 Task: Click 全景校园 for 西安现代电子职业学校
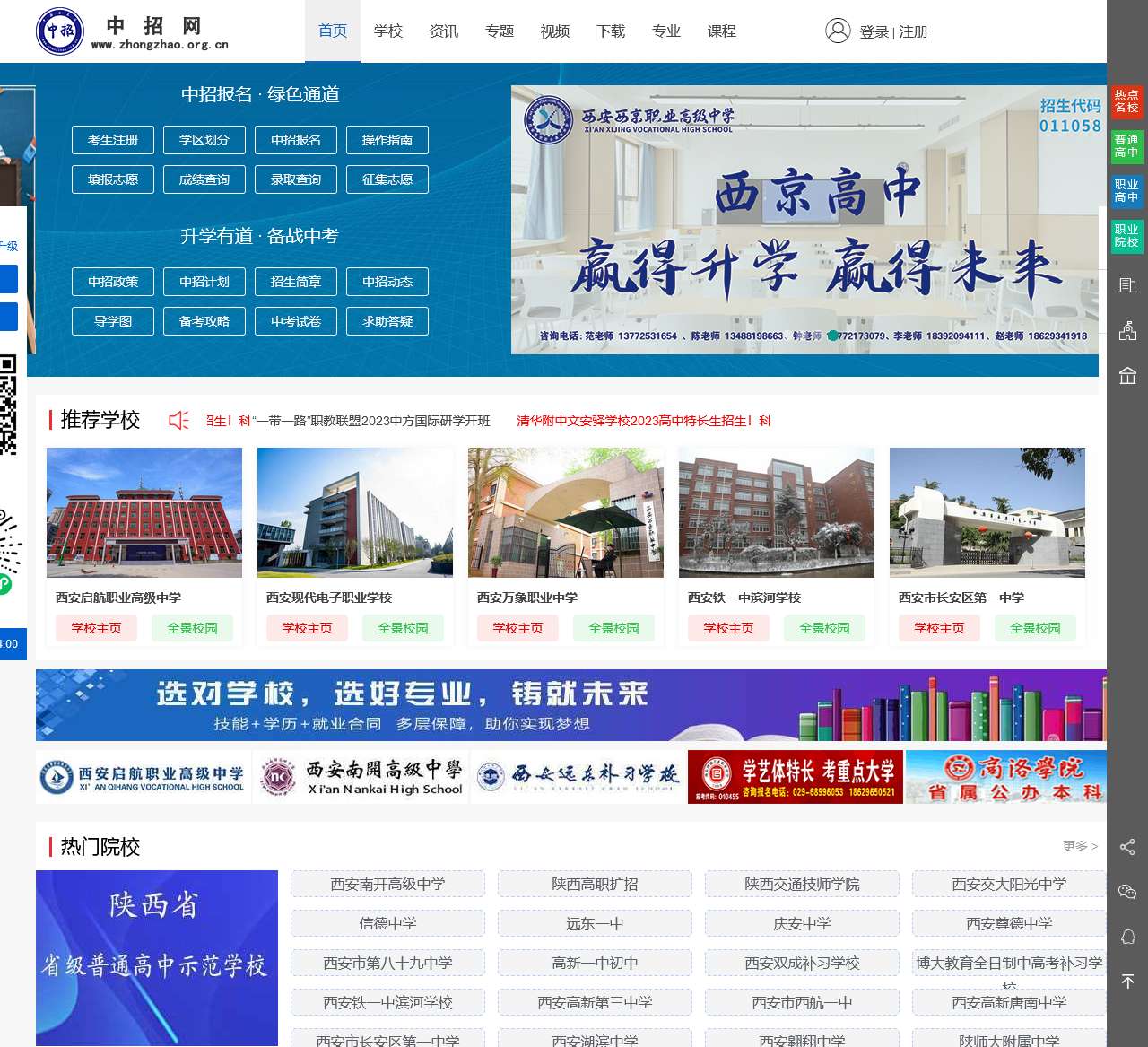(403, 628)
